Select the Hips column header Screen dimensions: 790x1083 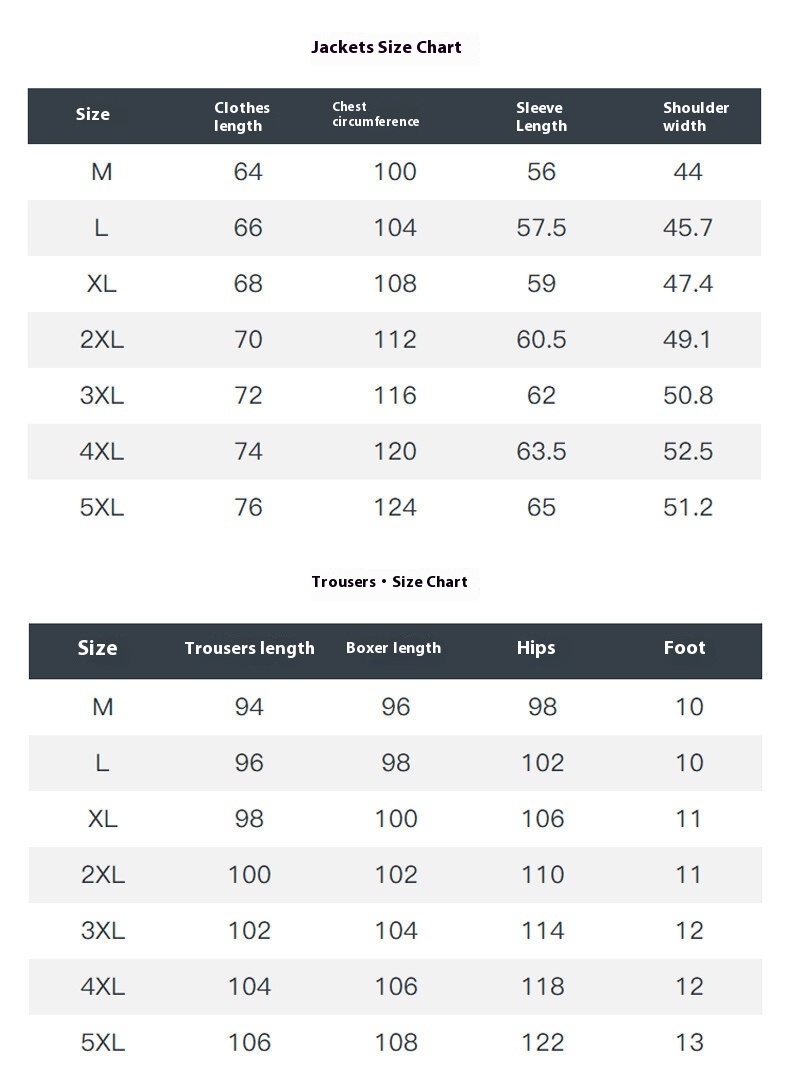535,648
